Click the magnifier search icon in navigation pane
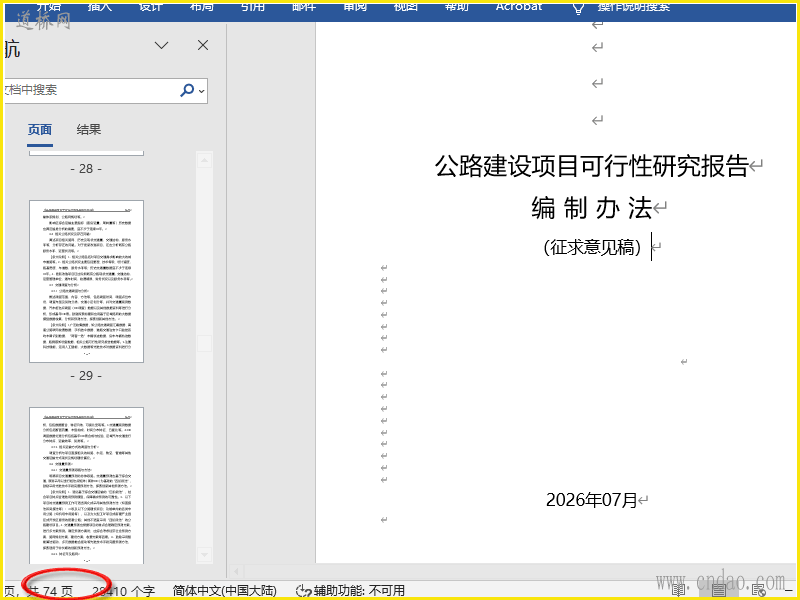Viewport: 800px width, 600px height. coord(187,90)
